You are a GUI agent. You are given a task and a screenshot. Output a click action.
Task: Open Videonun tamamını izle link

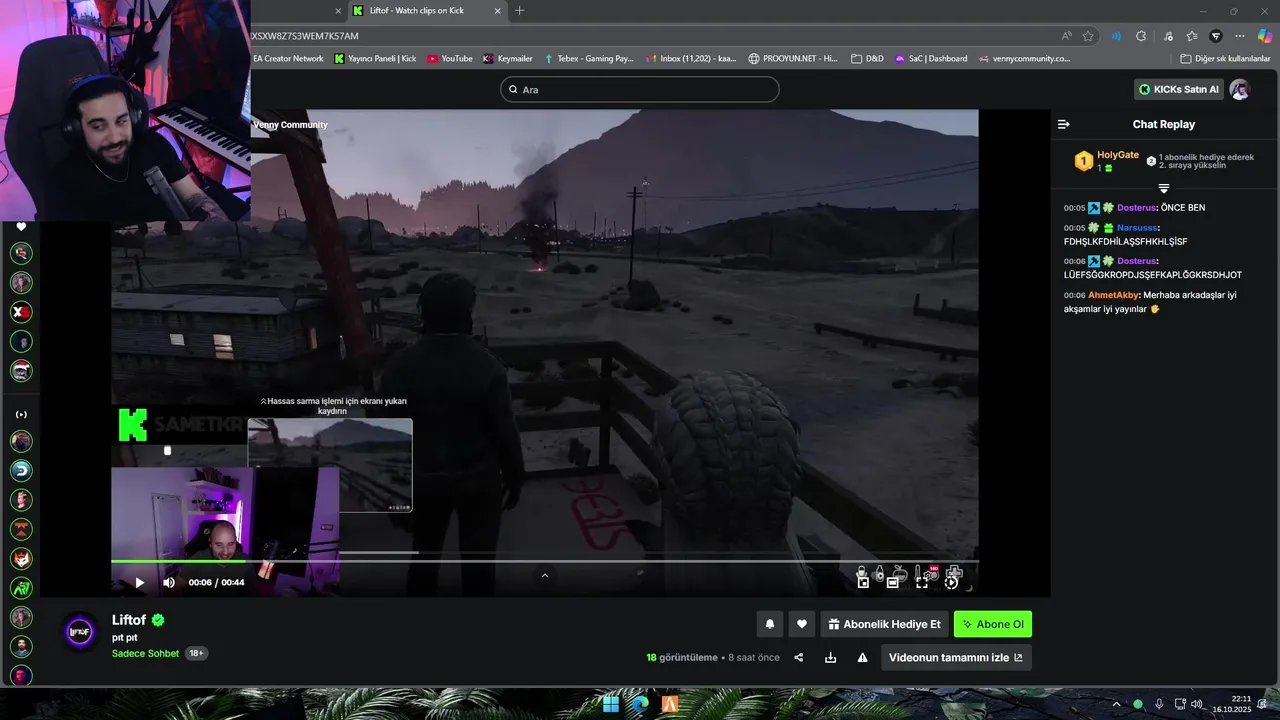(x=956, y=657)
